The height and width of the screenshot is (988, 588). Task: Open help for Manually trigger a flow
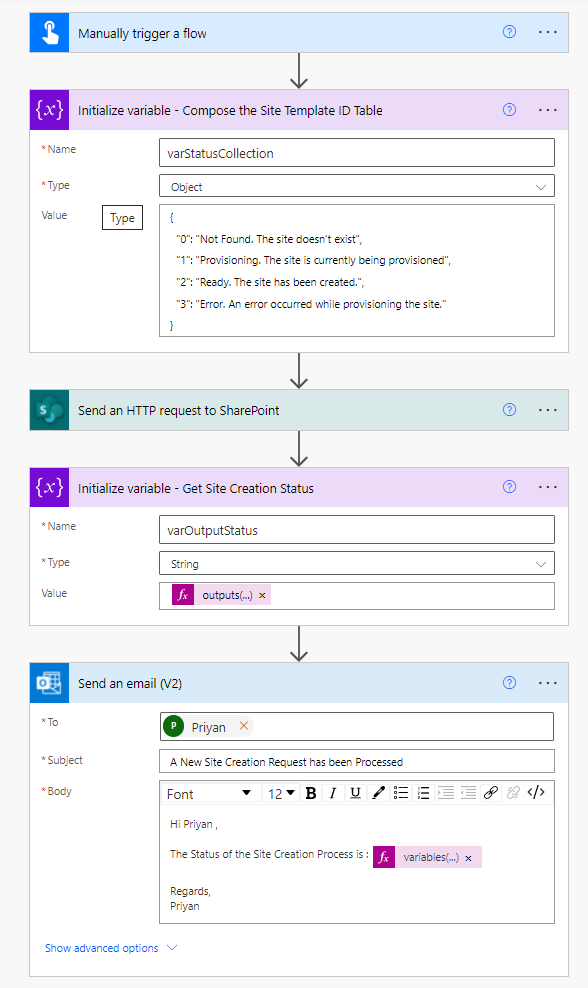pyautogui.click(x=509, y=32)
